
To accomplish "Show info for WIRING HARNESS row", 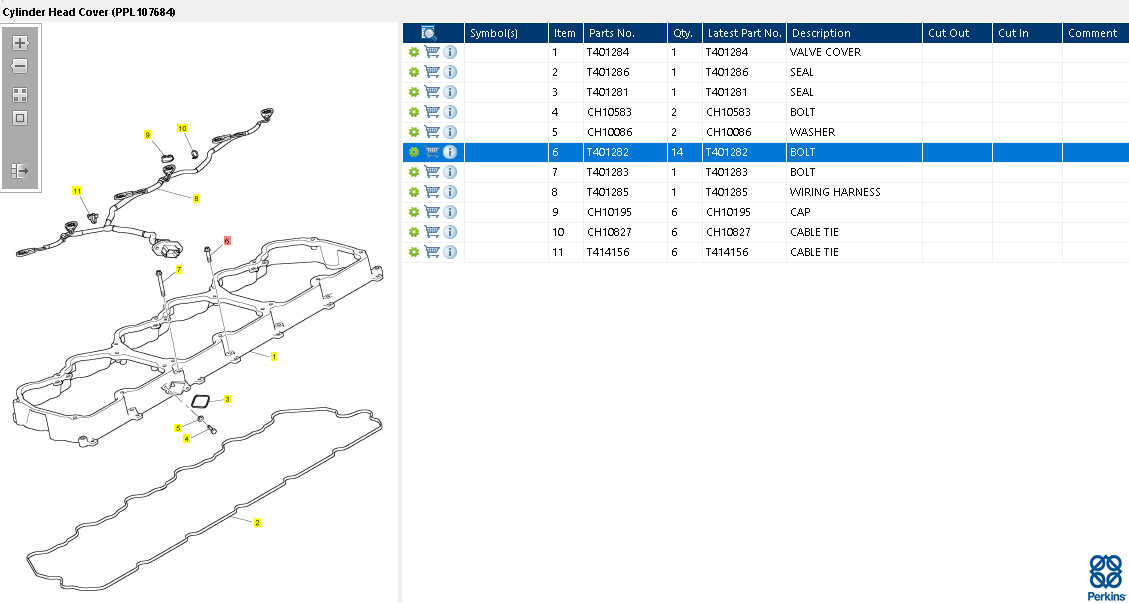I will pyautogui.click(x=450, y=192).
